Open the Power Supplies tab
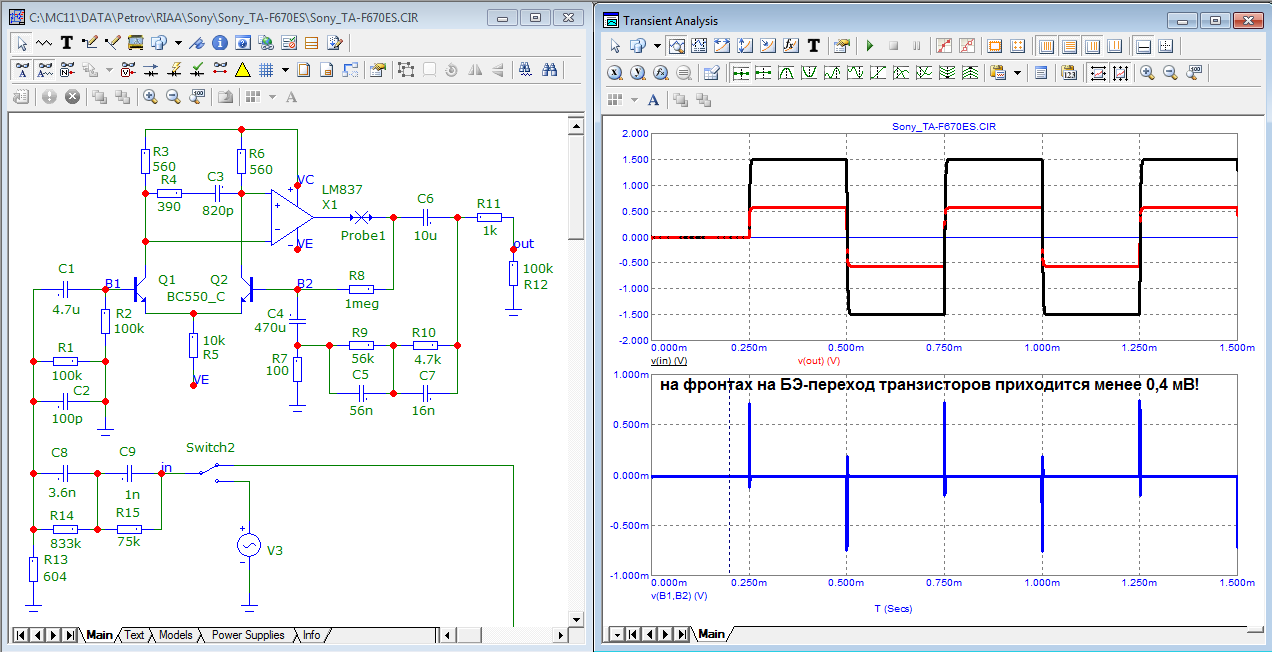 [248, 635]
